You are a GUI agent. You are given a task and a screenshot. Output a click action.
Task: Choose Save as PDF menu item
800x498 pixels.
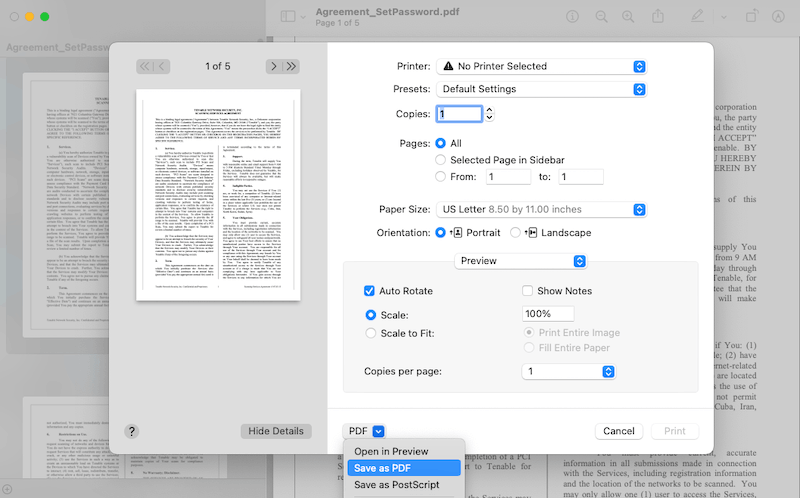[x=404, y=468]
